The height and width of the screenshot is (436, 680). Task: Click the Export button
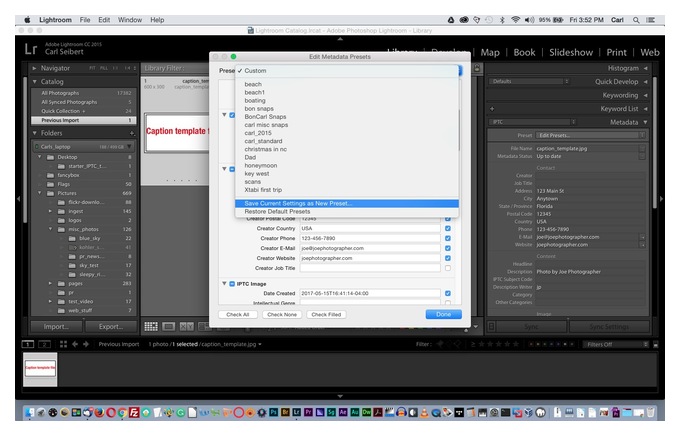111,327
